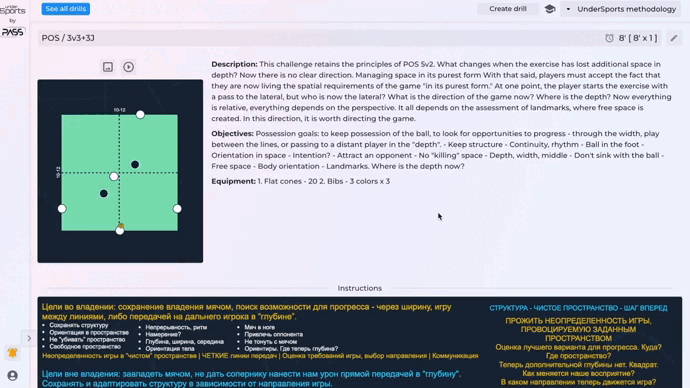The image size is (690, 388).
Task: Open the user account profile icon
Action: pyautogui.click(x=12, y=376)
